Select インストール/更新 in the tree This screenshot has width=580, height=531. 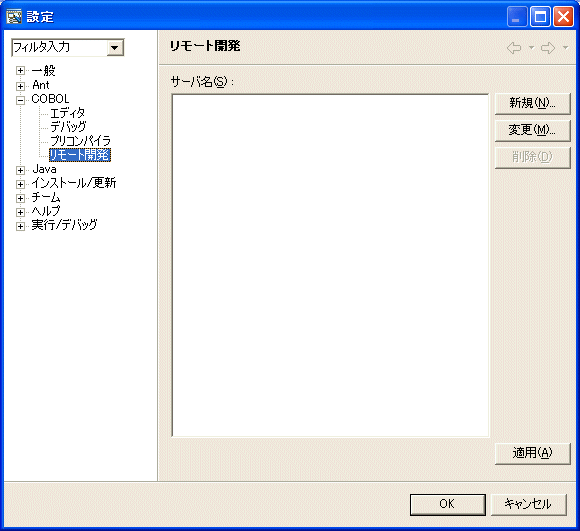[74, 183]
